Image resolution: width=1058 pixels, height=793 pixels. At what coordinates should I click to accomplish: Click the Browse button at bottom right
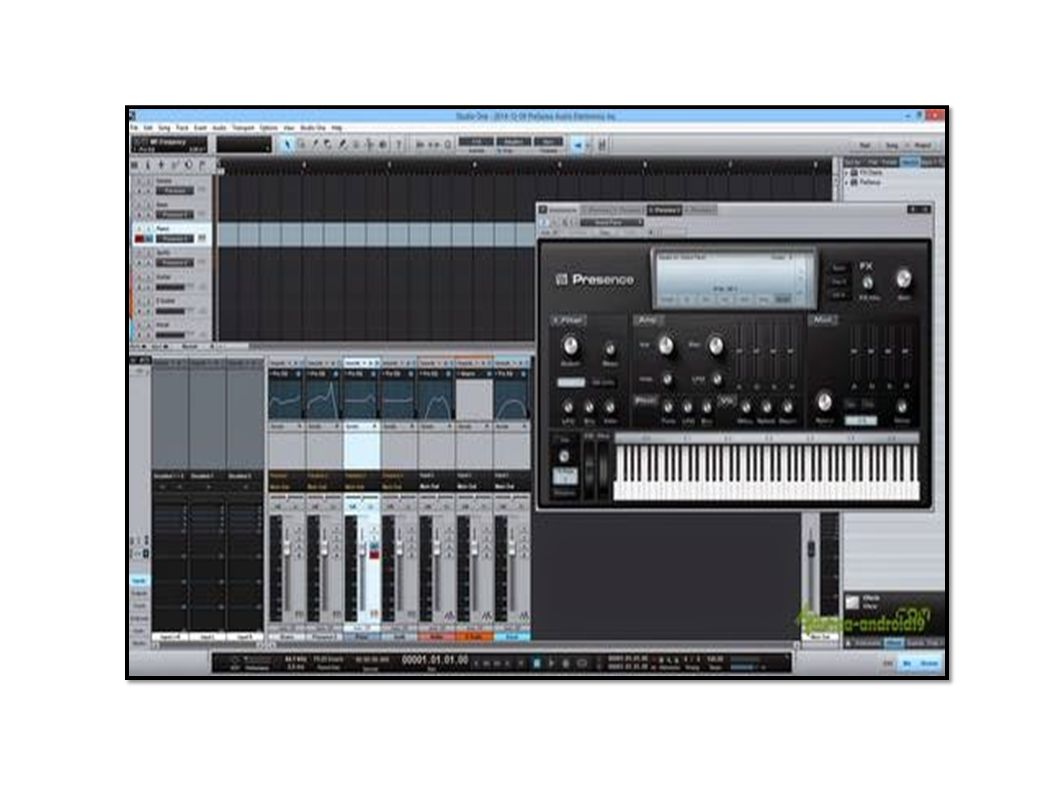tap(929, 664)
